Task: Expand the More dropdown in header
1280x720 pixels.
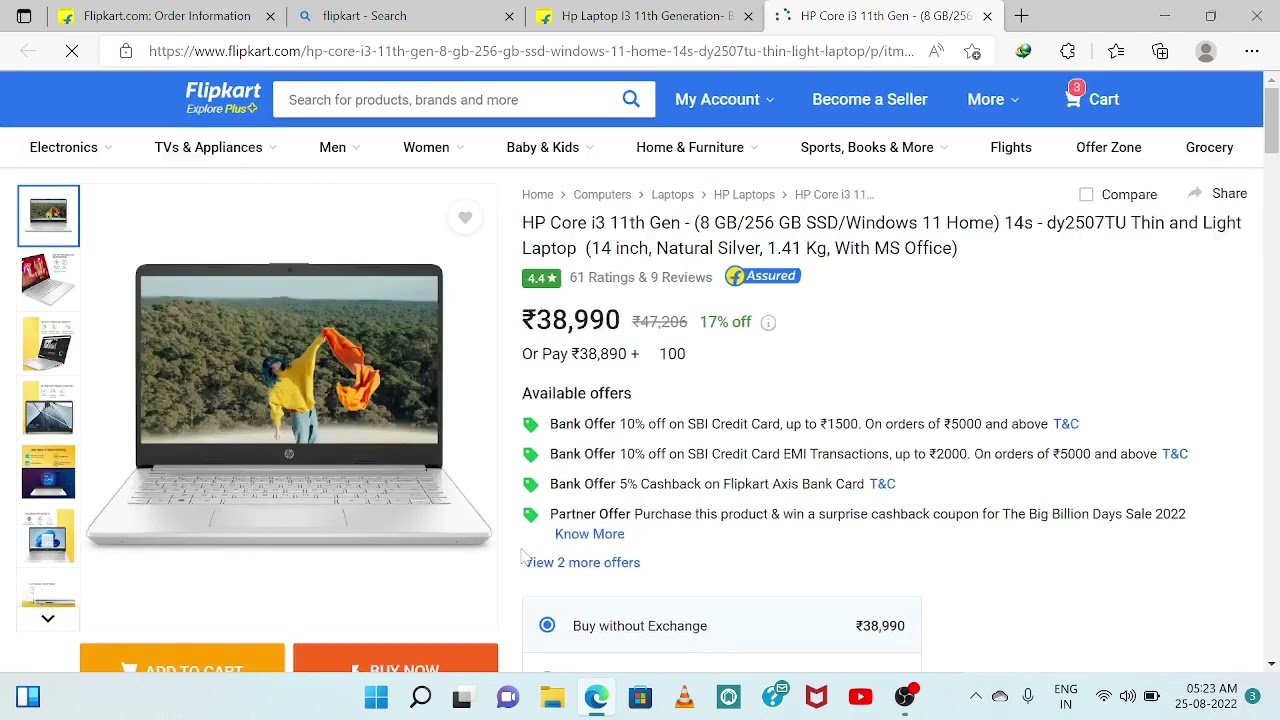Action: pyautogui.click(x=993, y=99)
